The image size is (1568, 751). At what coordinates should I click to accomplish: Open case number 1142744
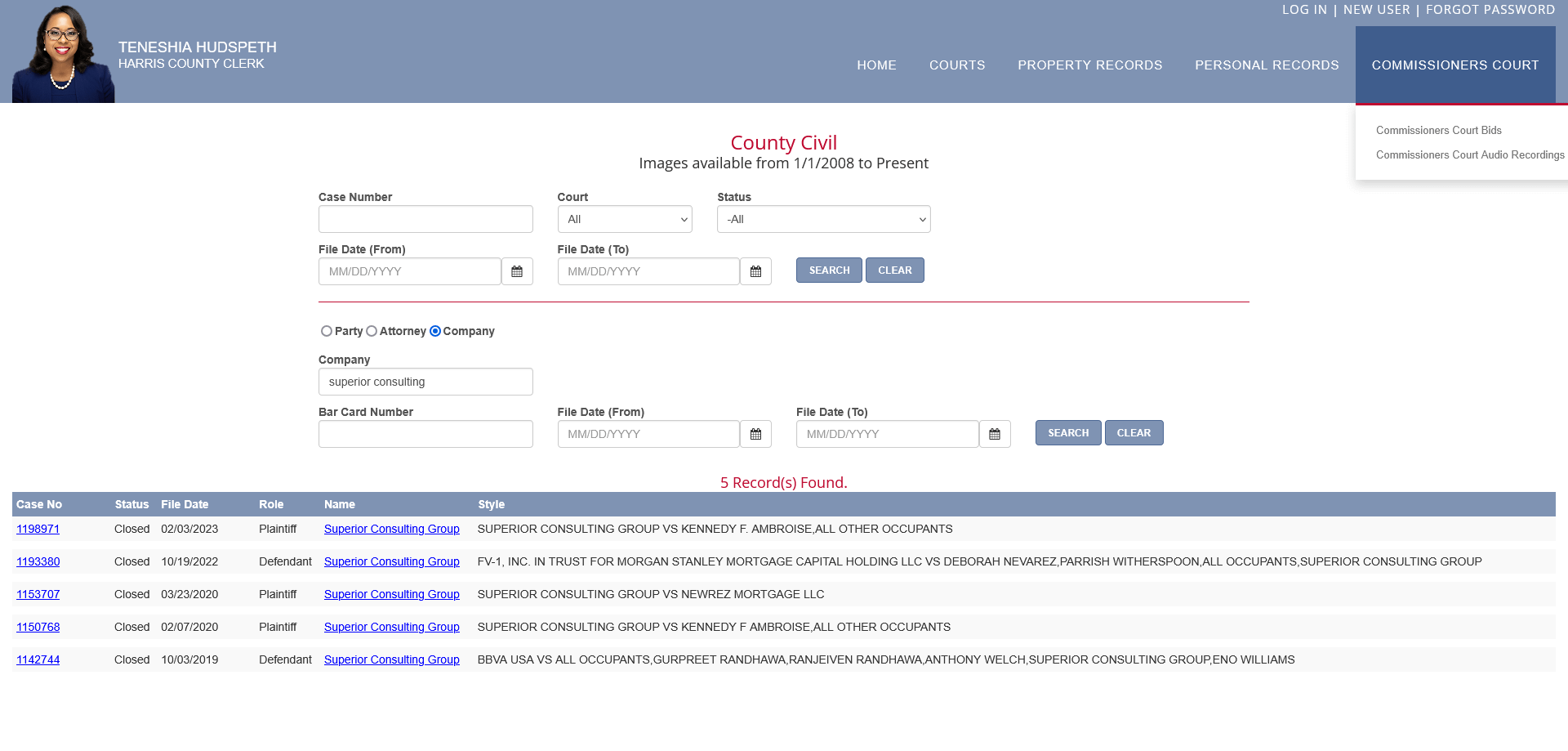38,659
